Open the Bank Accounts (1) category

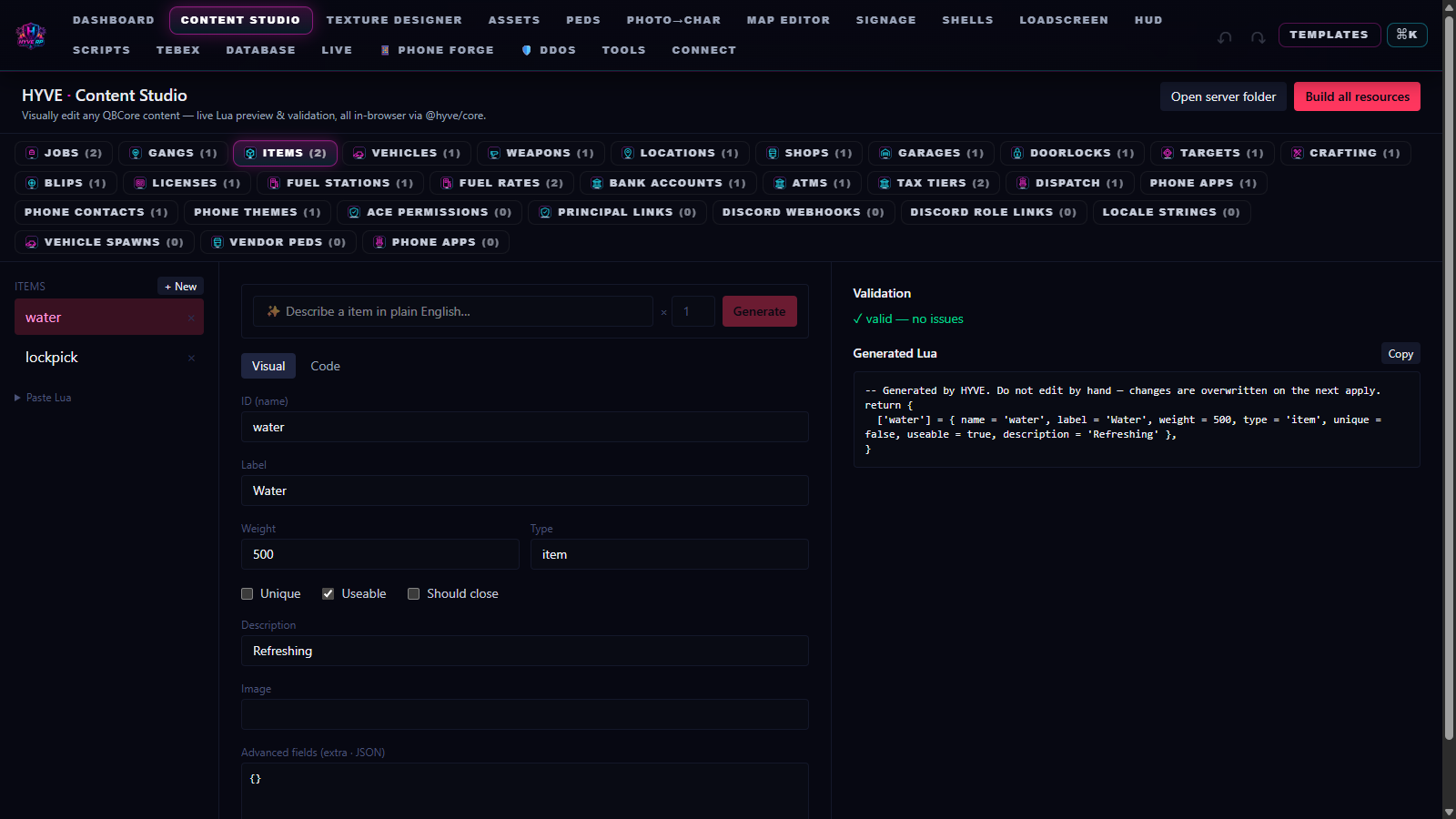[668, 183]
